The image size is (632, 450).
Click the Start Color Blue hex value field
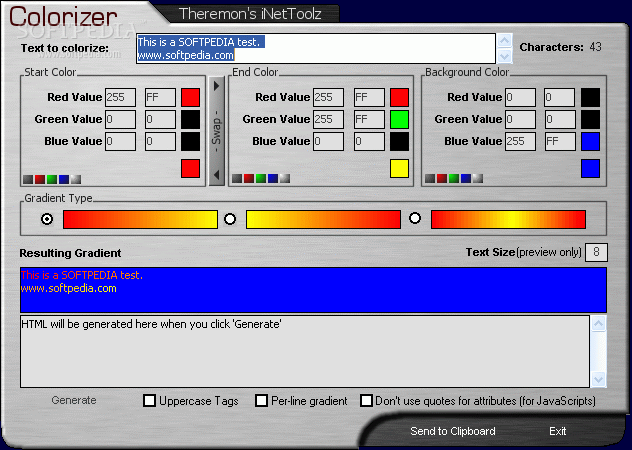point(160,142)
